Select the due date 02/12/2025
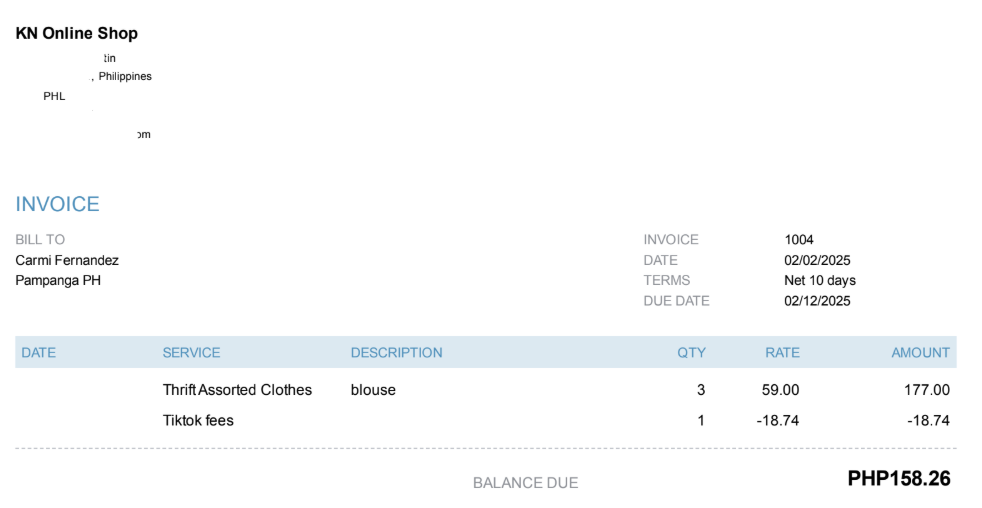This screenshot has width=982, height=508. click(x=817, y=301)
